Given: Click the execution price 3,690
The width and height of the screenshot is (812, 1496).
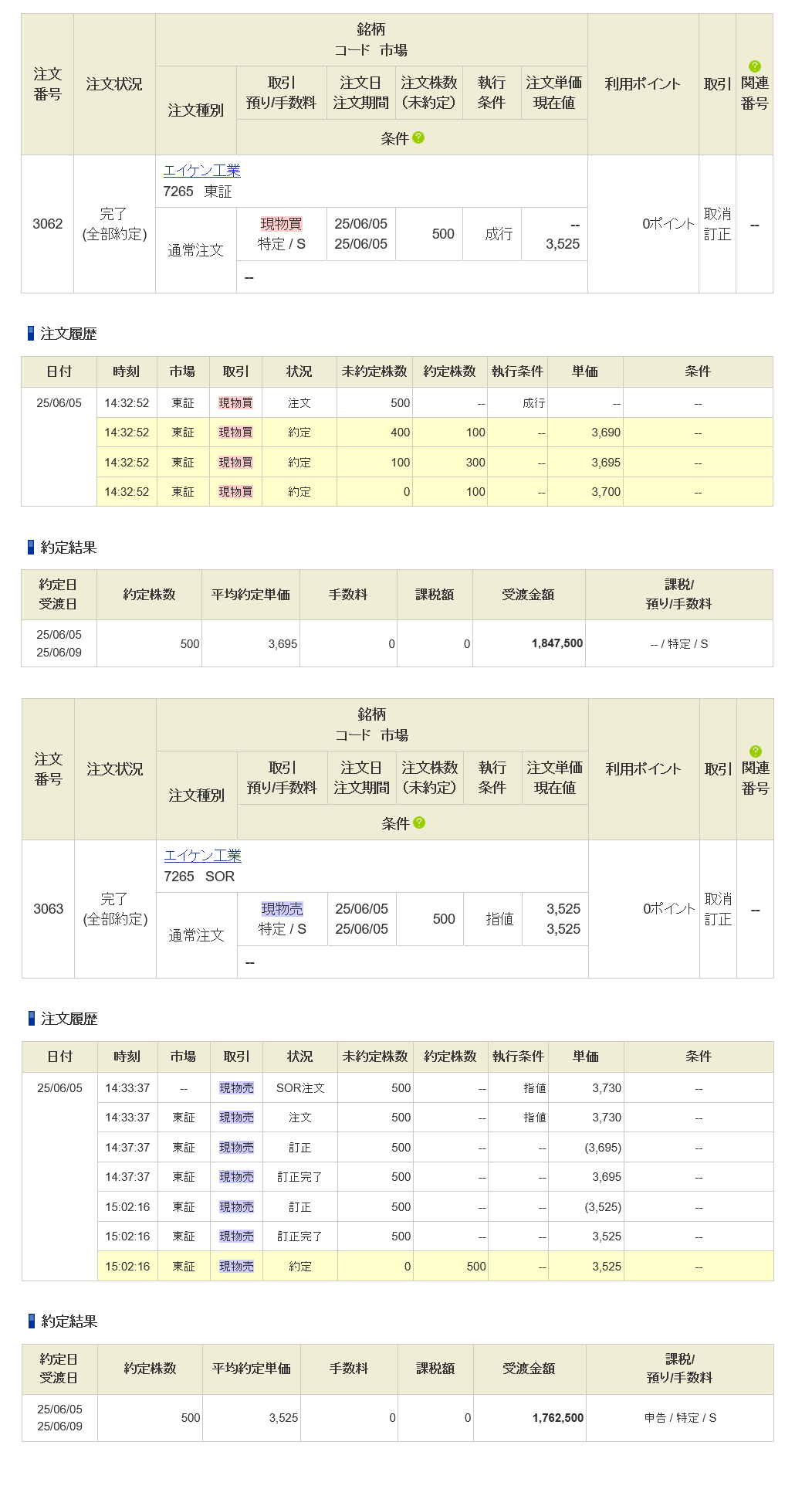Looking at the screenshot, I should click(606, 433).
